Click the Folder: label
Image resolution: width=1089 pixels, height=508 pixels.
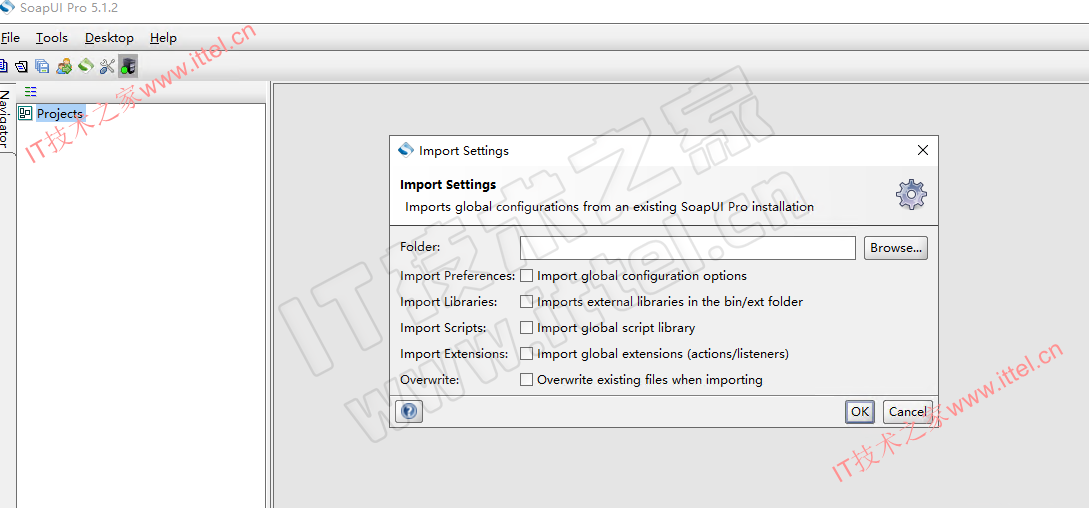click(420, 247)
